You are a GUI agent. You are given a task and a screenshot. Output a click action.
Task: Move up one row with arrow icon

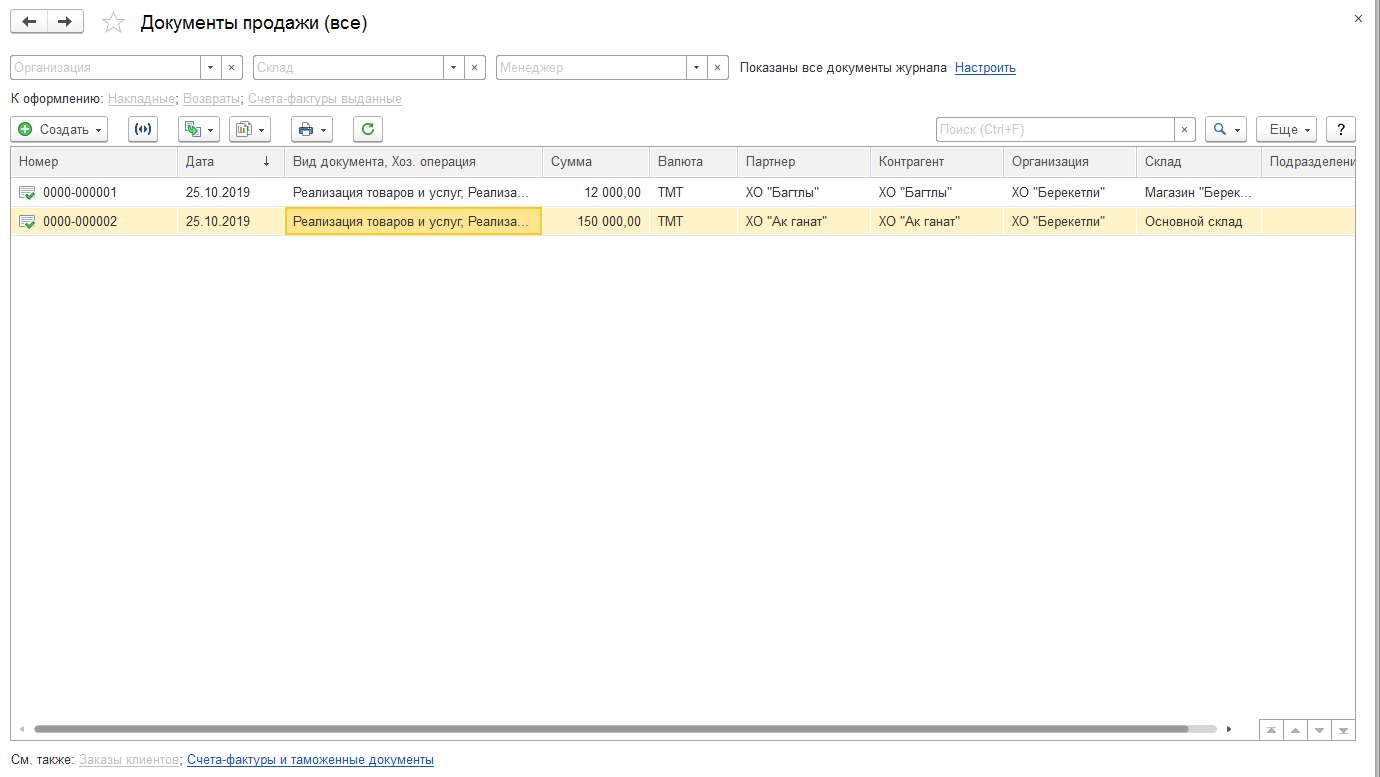pyautogui.click(x=1295, y=730)
